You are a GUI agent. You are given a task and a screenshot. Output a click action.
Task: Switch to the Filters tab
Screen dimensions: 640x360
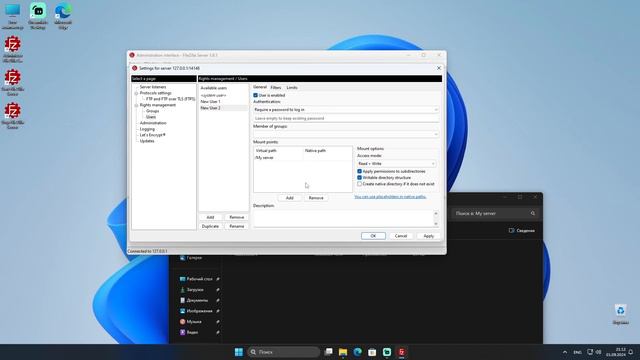(x=276, y=87)
